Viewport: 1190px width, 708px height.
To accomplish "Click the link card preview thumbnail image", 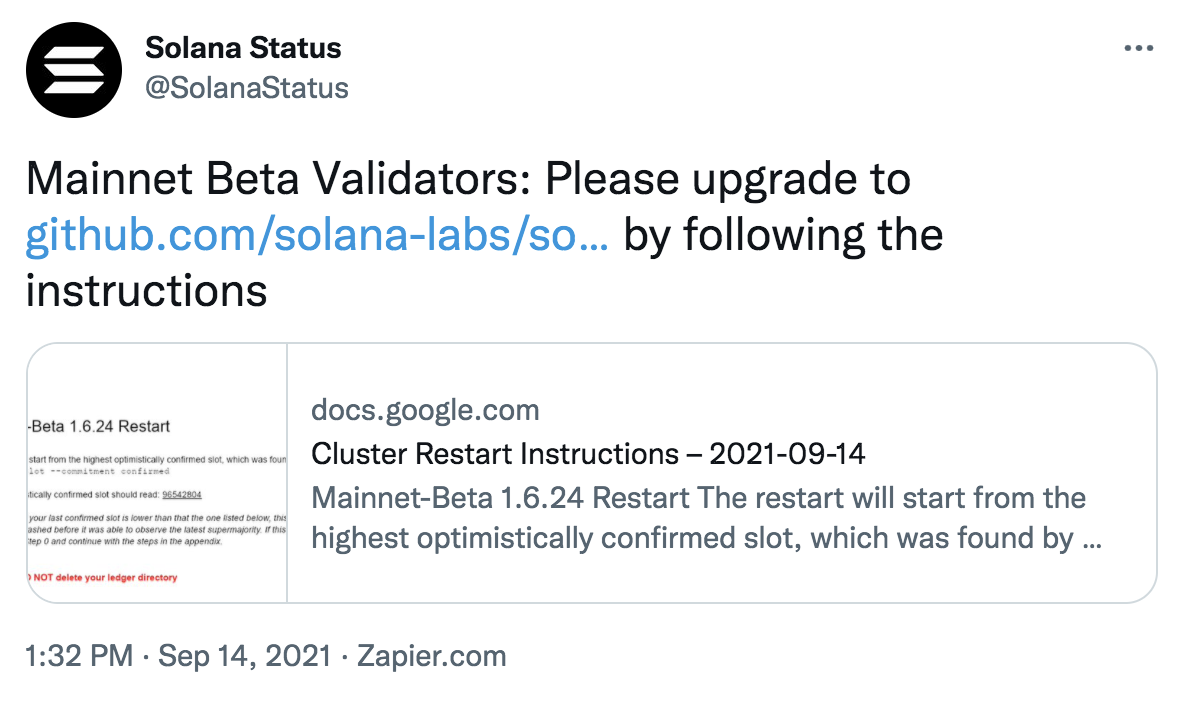I will pos(157,473).
